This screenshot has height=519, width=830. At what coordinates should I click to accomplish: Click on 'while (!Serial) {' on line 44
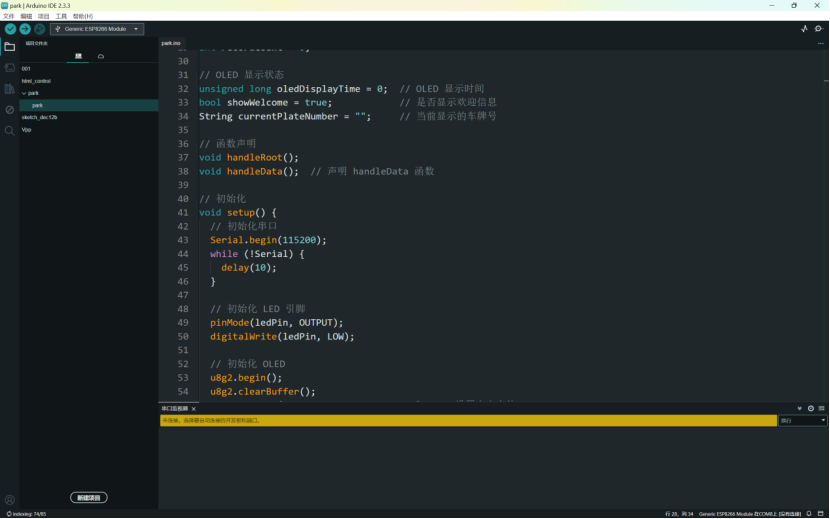coord(257,254)
